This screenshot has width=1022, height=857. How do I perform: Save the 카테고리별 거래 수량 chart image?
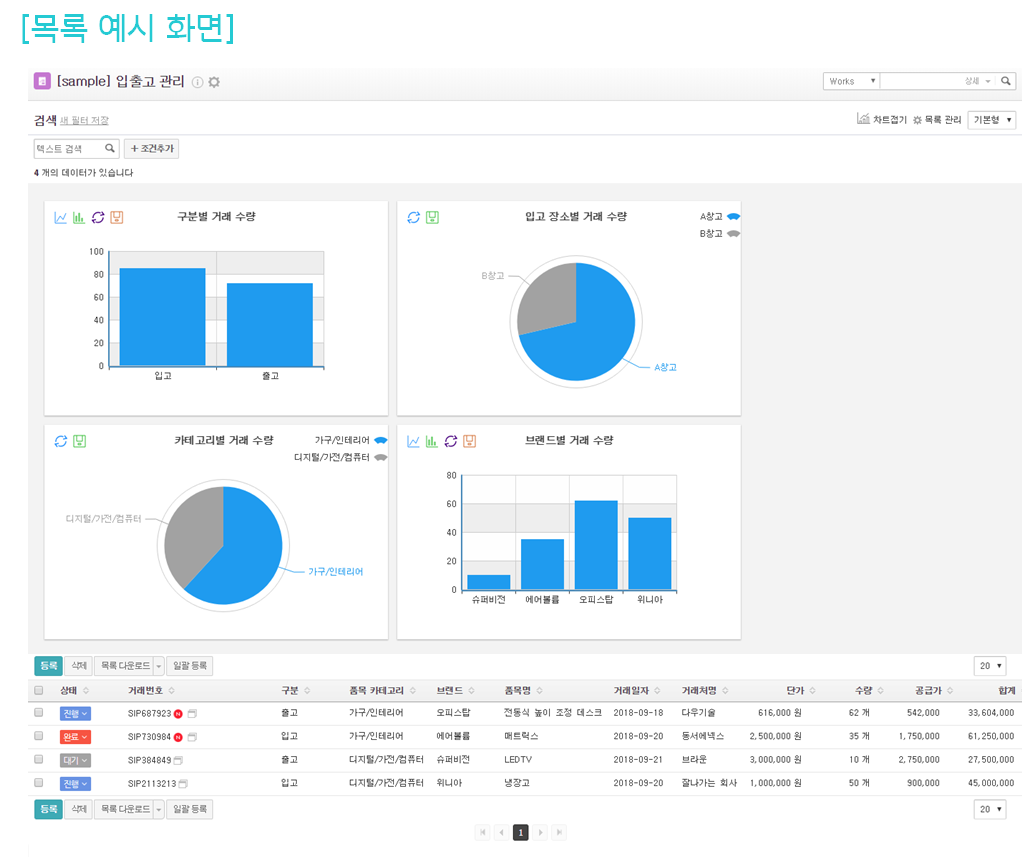pos(80,441)
